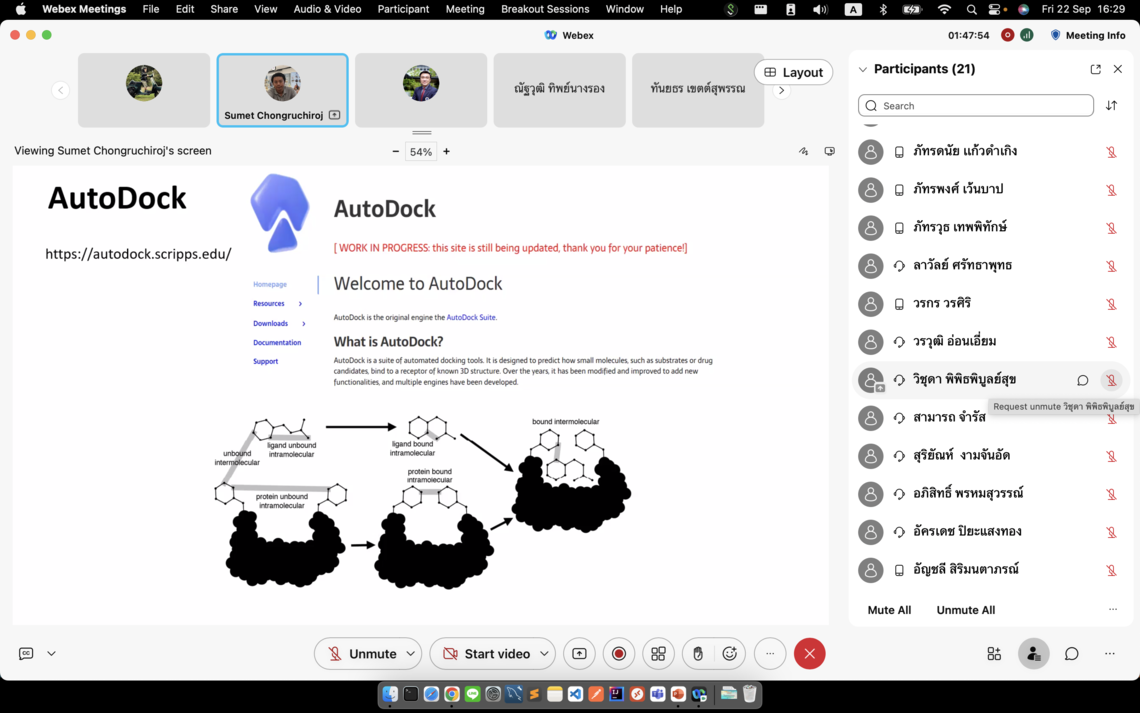1140x713 pixels.
Task: Pop out the Participants panel
Action: point(1095,69)
